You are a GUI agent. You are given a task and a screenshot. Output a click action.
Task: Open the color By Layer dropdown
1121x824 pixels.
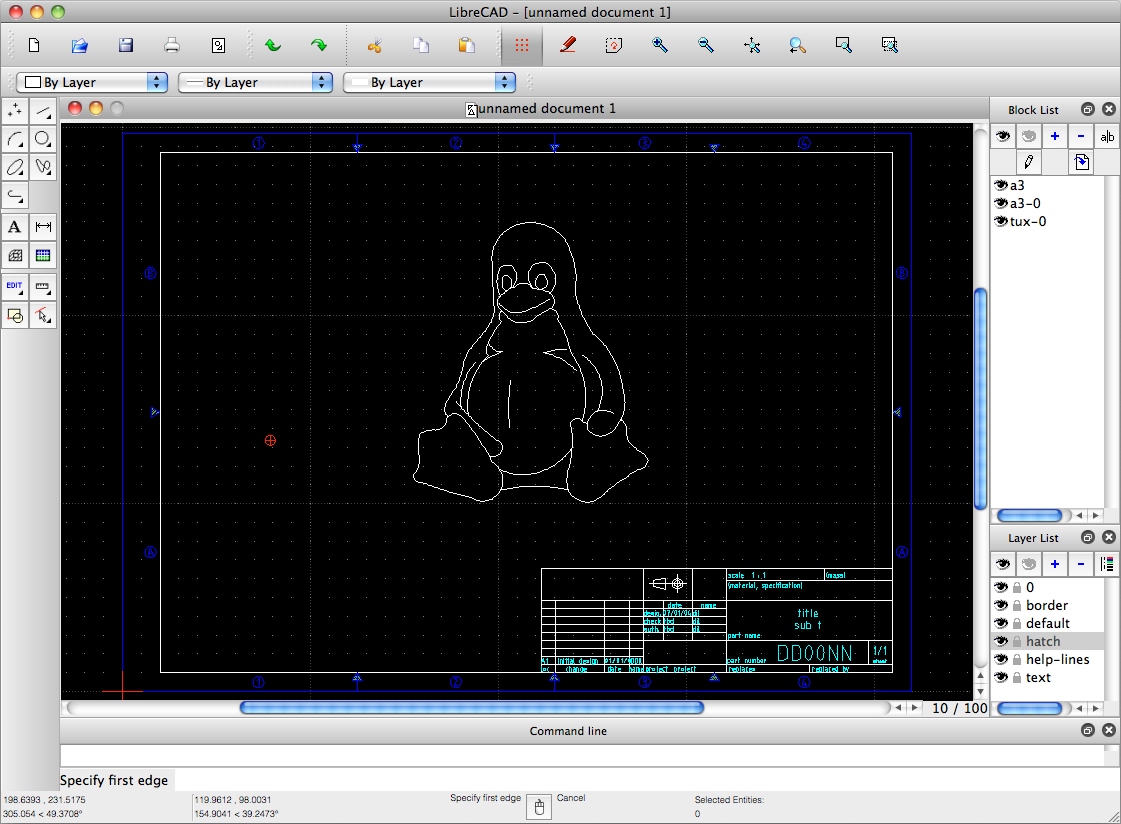(x=91, y=82)
